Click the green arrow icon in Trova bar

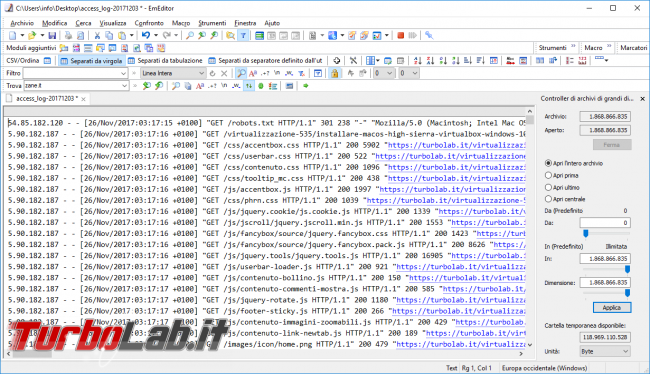click(306, 86)
